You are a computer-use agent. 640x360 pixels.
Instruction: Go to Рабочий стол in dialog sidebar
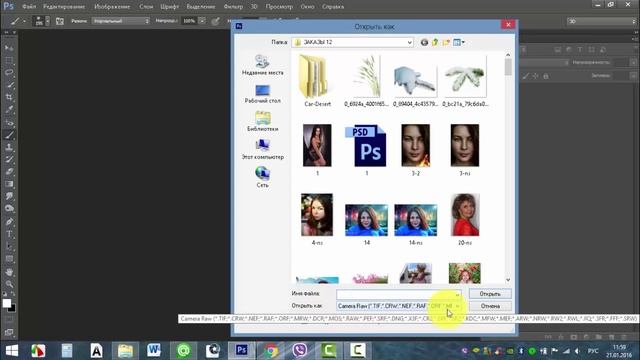tap(262, 93)
